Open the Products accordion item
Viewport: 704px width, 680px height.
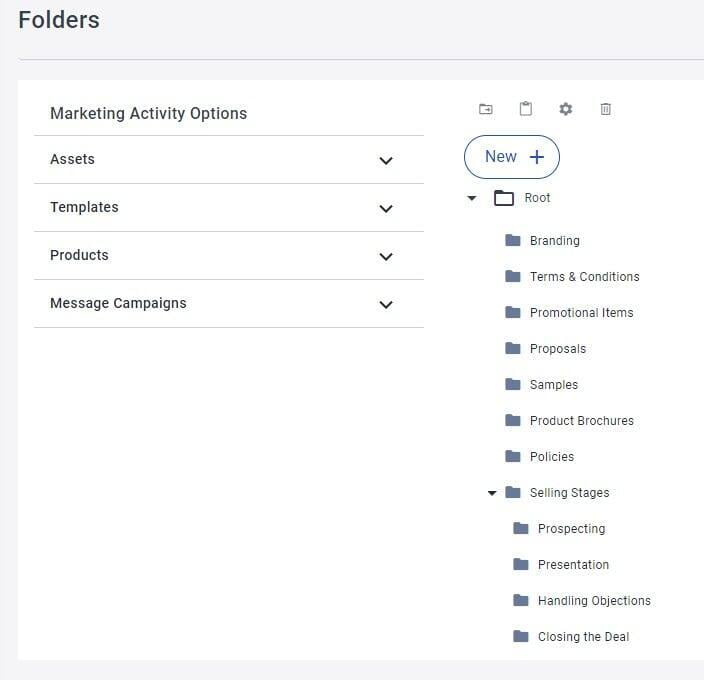[229, 255]
